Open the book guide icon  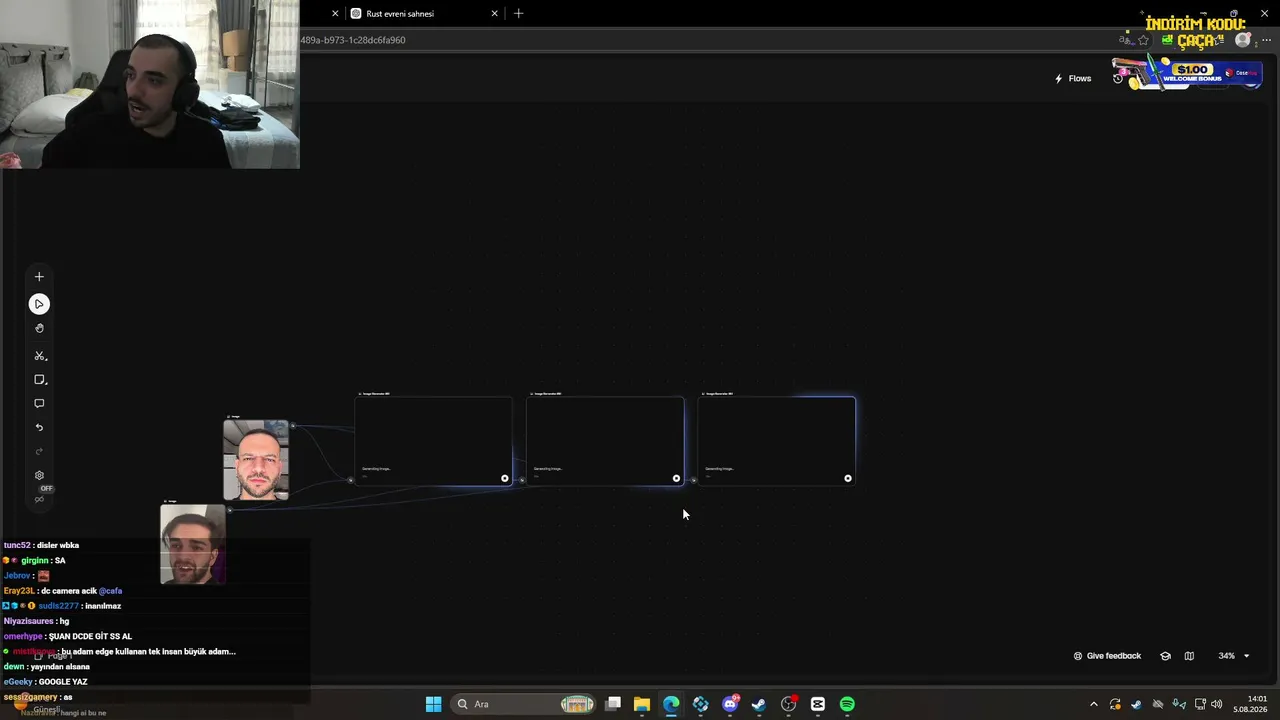[x=1189, y=656]
